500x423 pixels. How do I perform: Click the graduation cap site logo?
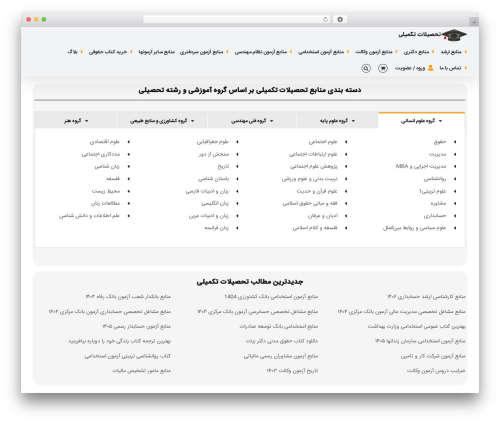(x=454, y=35)
